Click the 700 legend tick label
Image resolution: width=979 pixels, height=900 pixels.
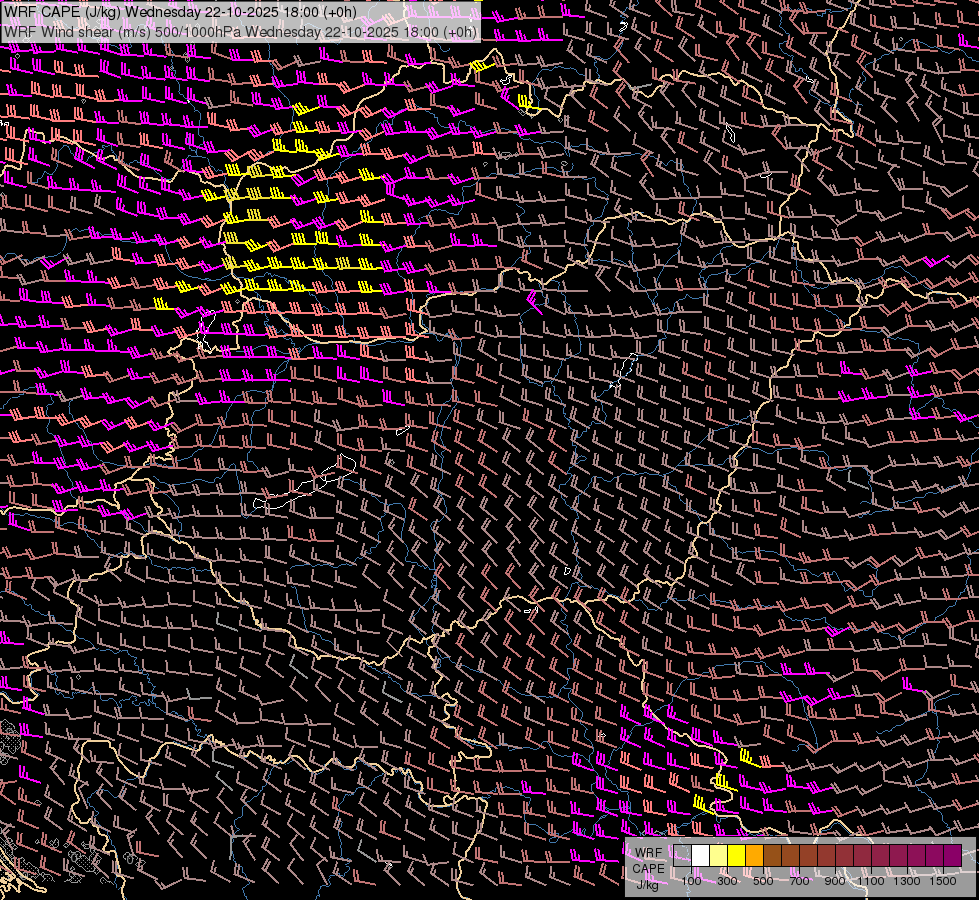(x=799, y=881)
